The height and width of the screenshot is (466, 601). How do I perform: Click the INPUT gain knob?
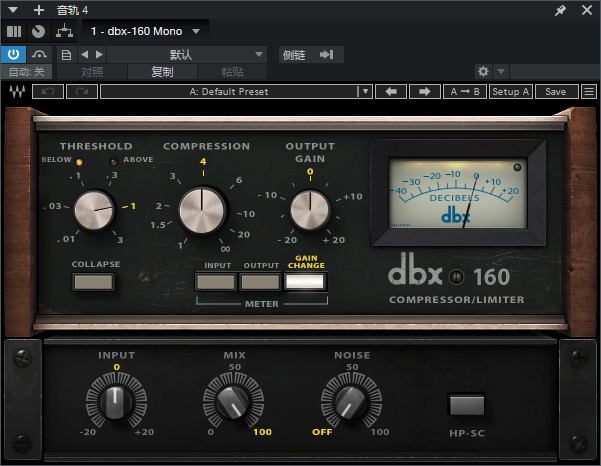point(116,402)
